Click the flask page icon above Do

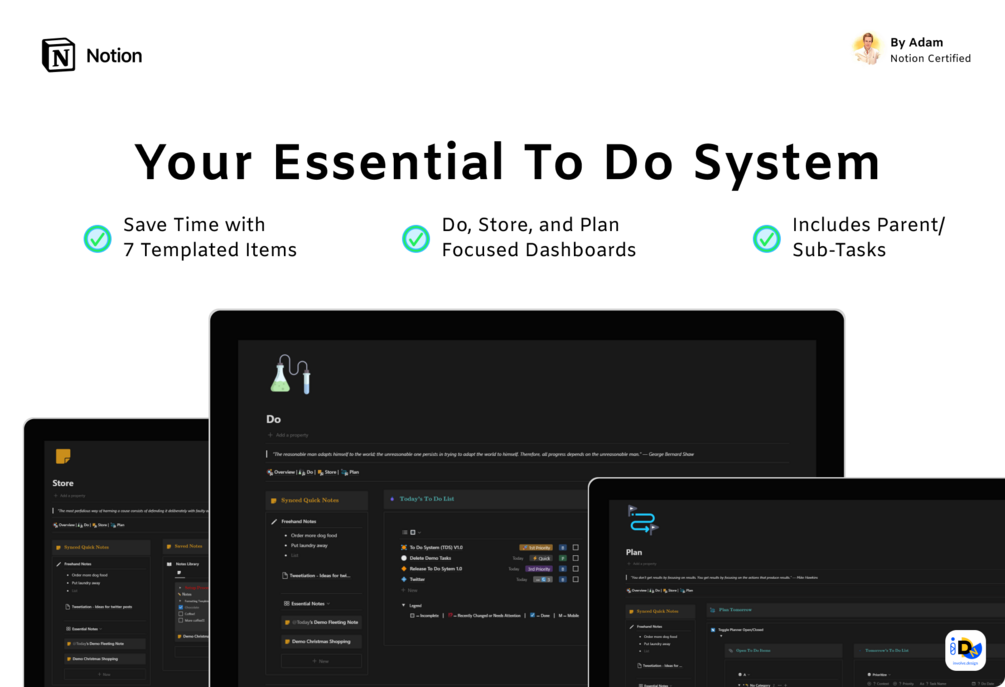tap(291, 374)
